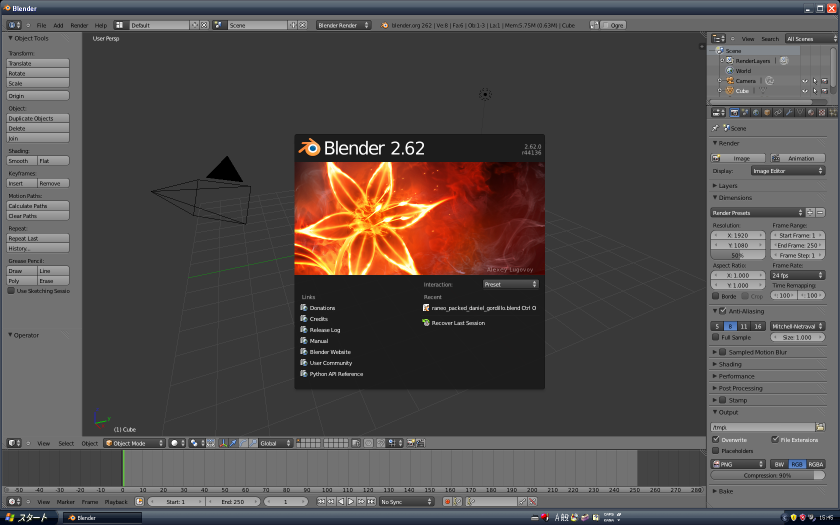The image size is (840, 525).
Task: Enable the Sampled Motion Blur checkbox
Action: coord(723,352)
